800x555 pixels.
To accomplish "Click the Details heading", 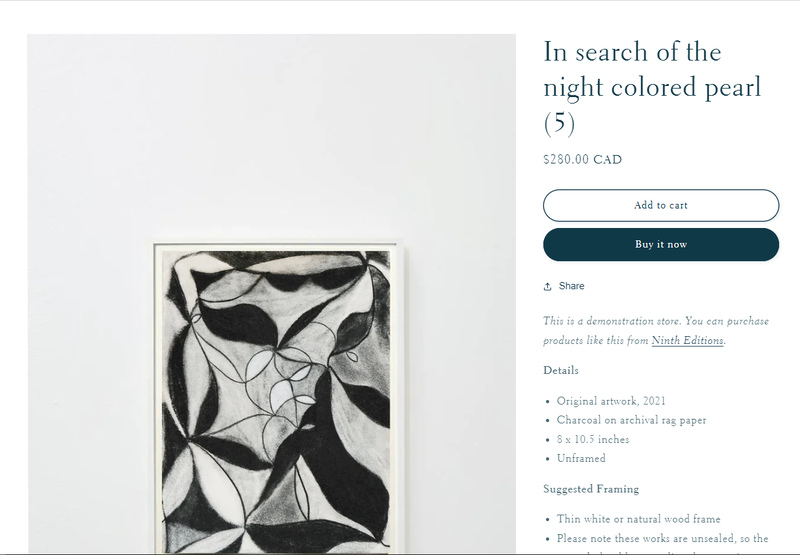I will coord(561,370).
